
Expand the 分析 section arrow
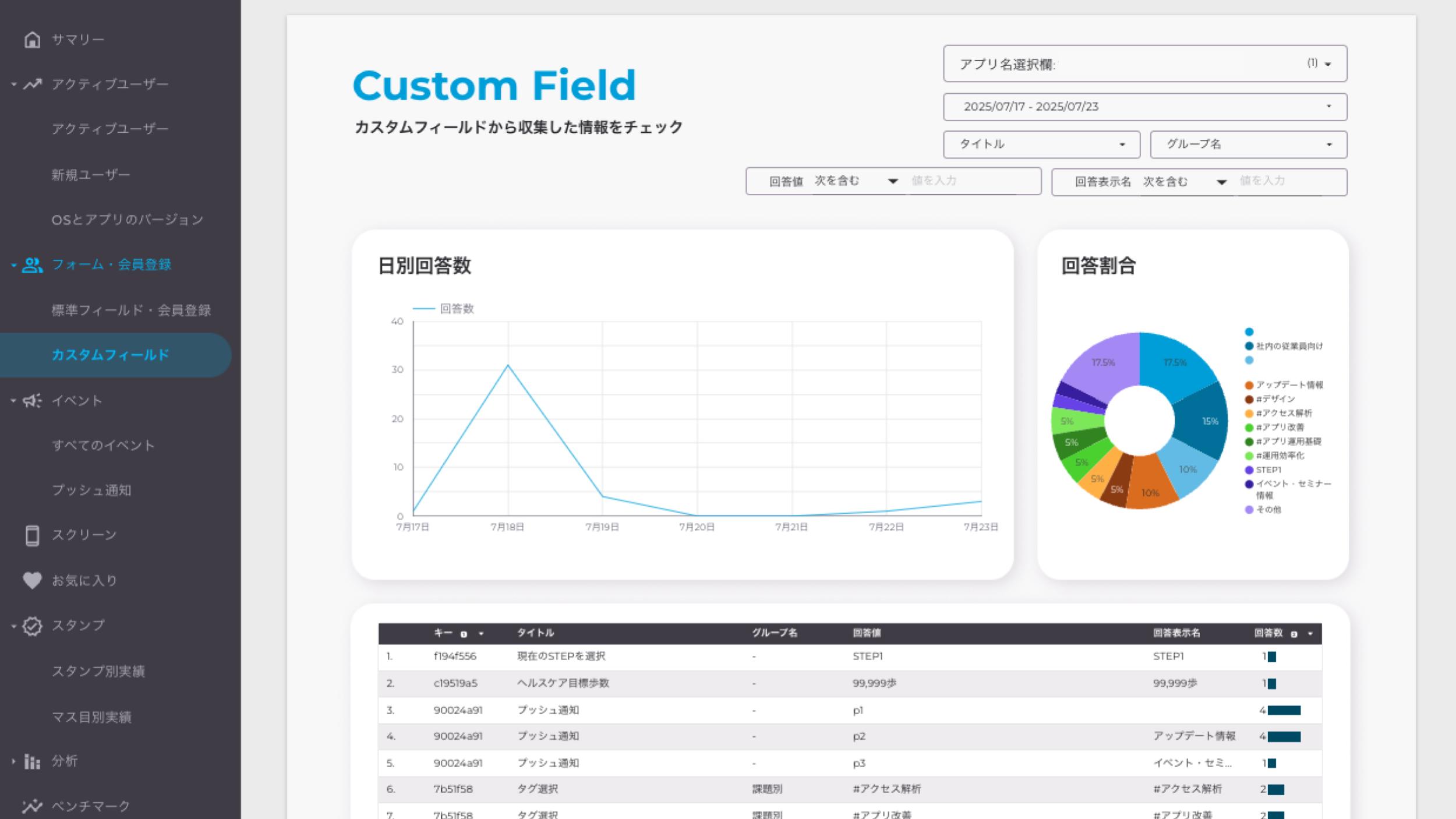(14, 761)
